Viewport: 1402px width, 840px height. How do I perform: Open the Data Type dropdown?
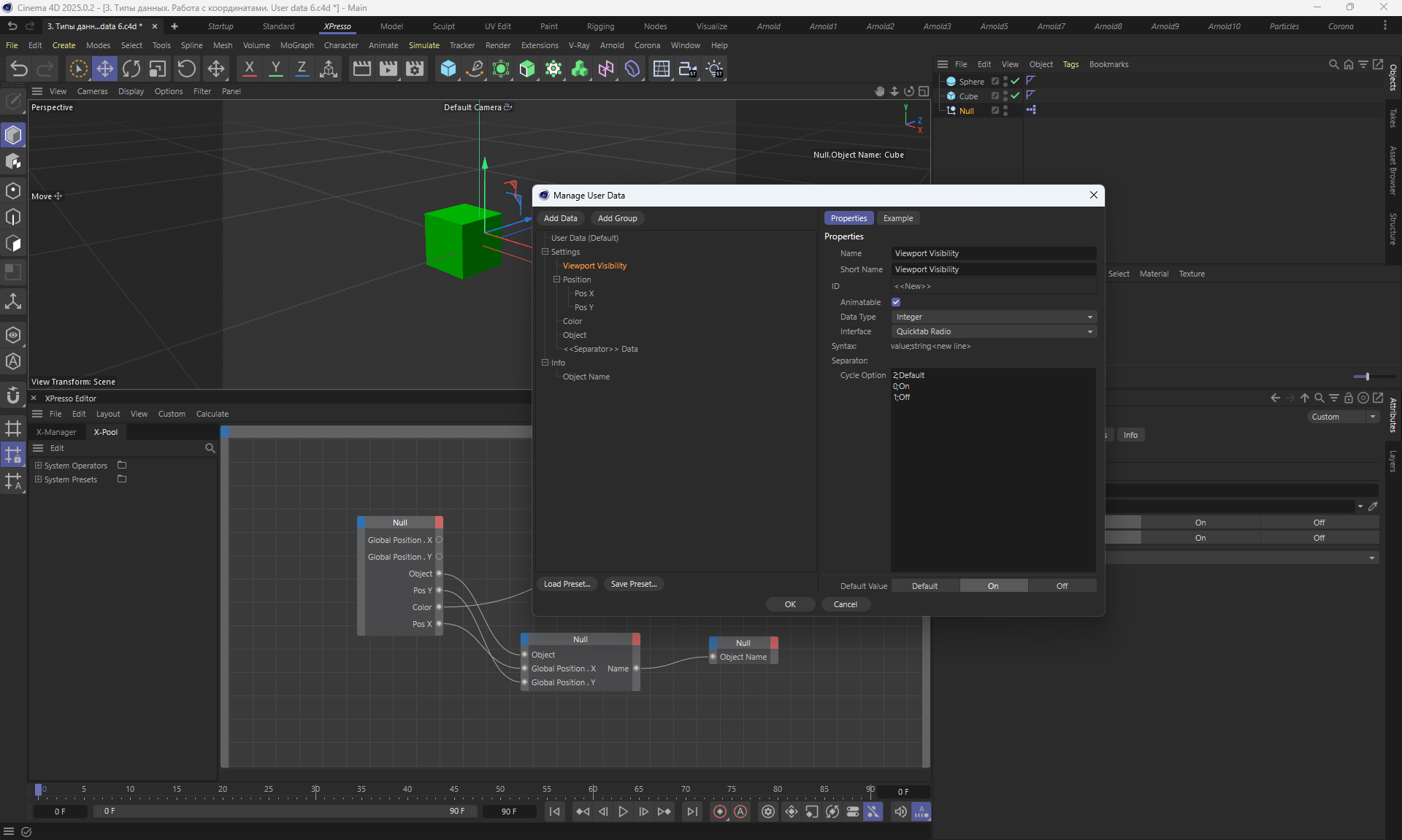coord(993,317)
